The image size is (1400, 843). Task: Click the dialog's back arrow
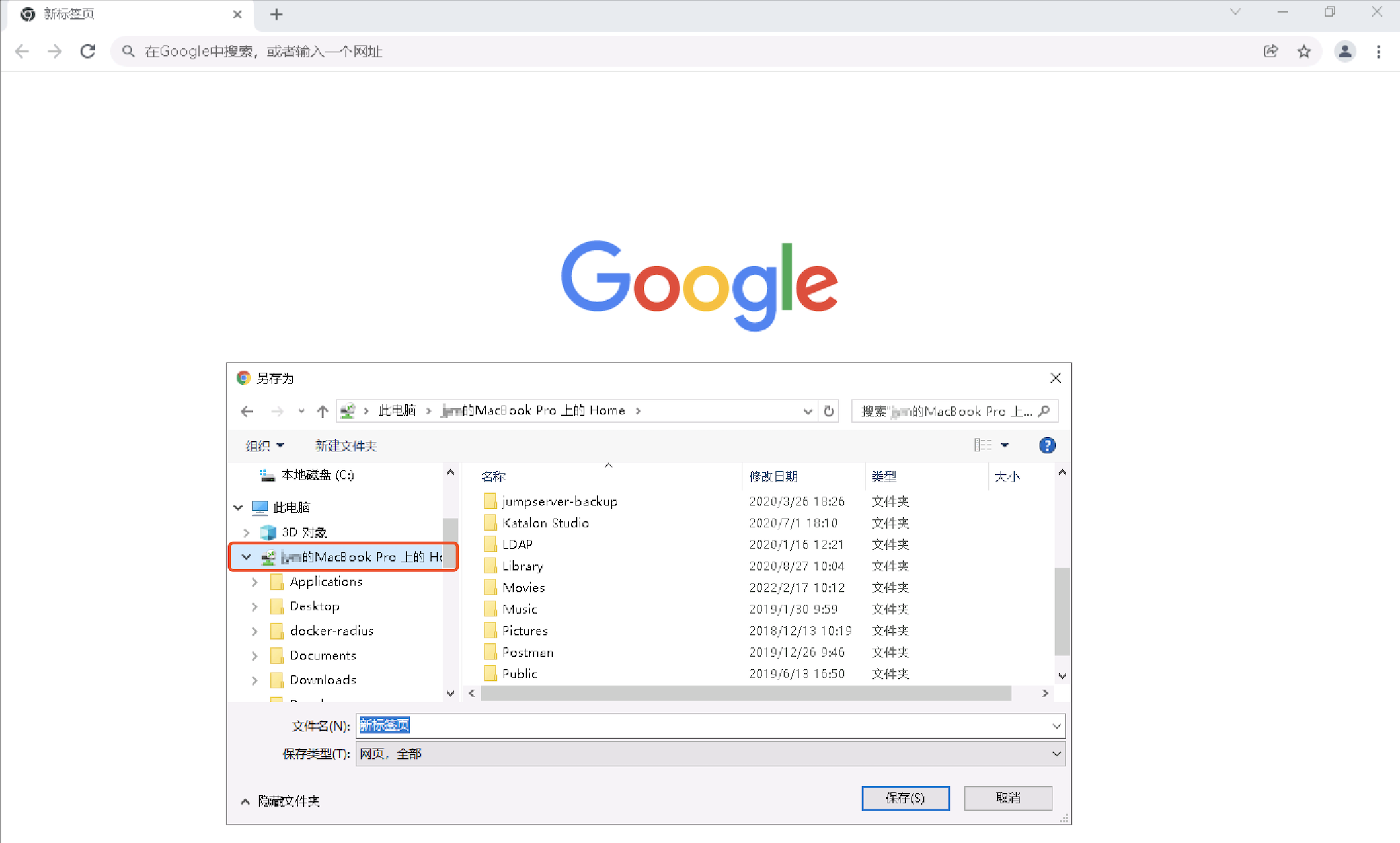tap(247, 411)
